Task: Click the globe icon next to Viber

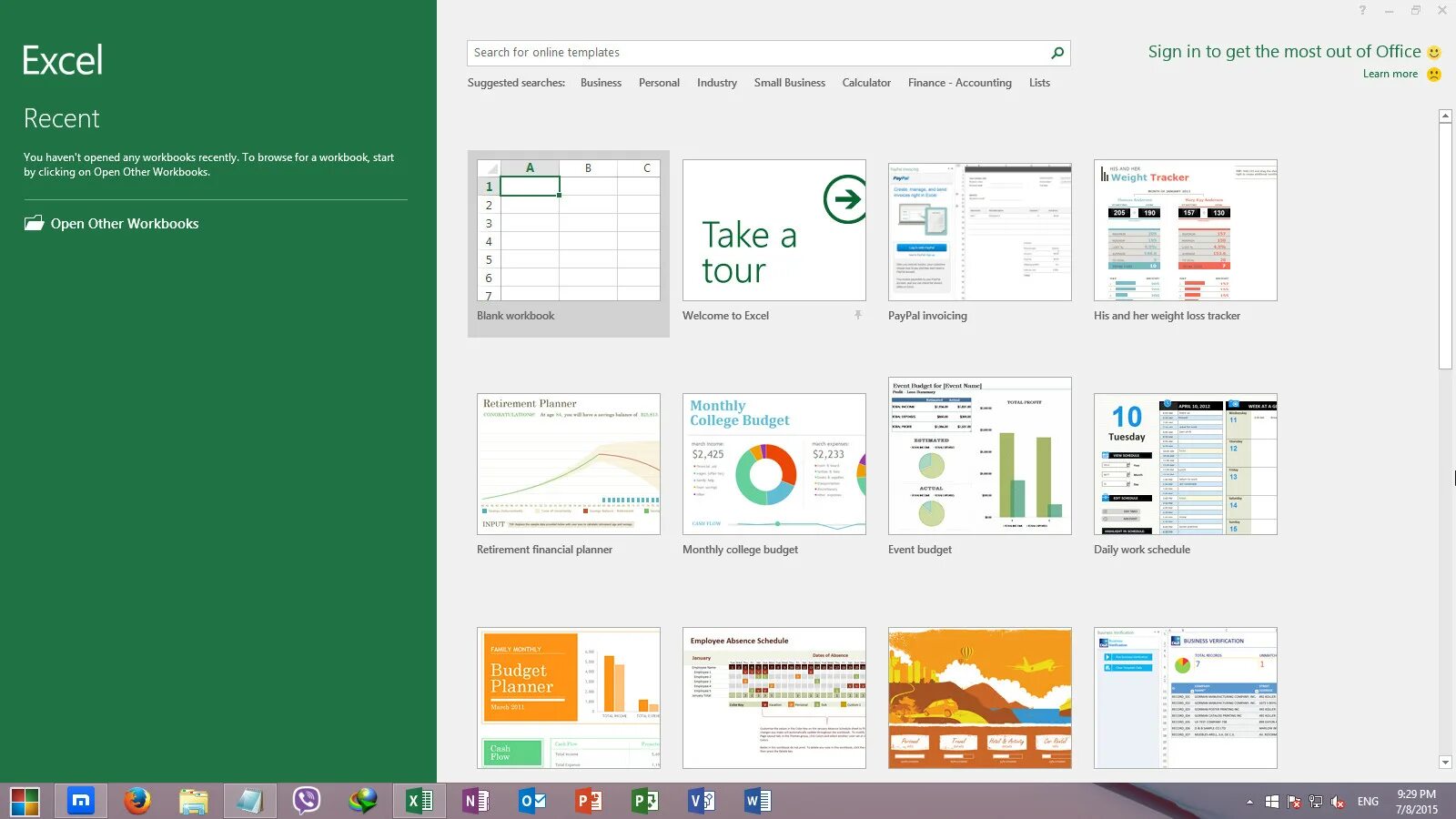Action: (x=363, y=801)
